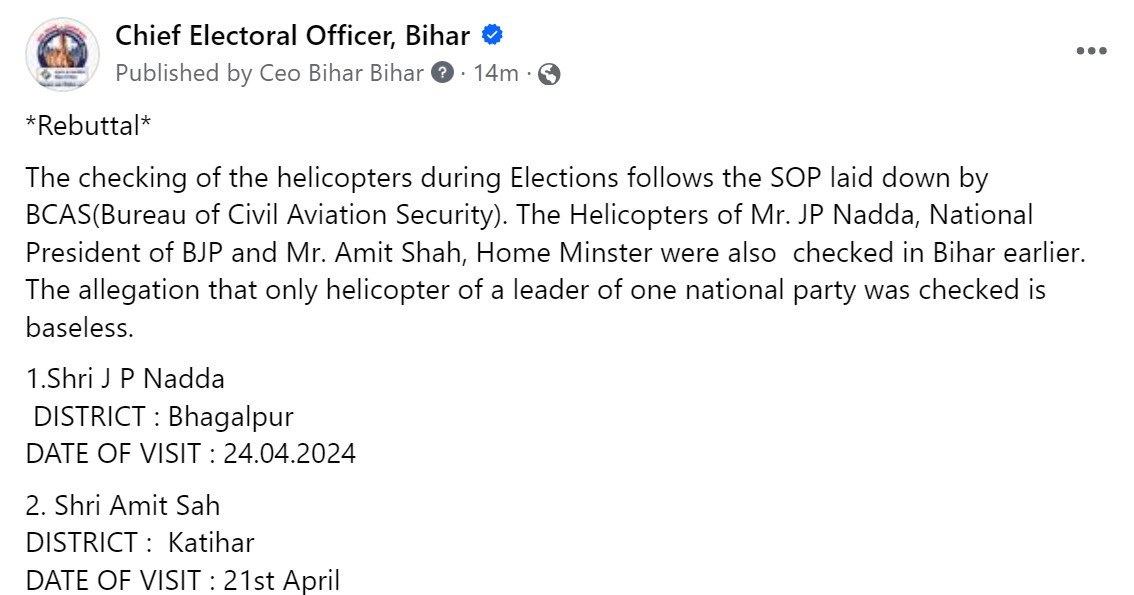1134x595 pixels.
Task: Click 'Published by Ceo Bihar Bihar' text
Action: tap(269, 73)
